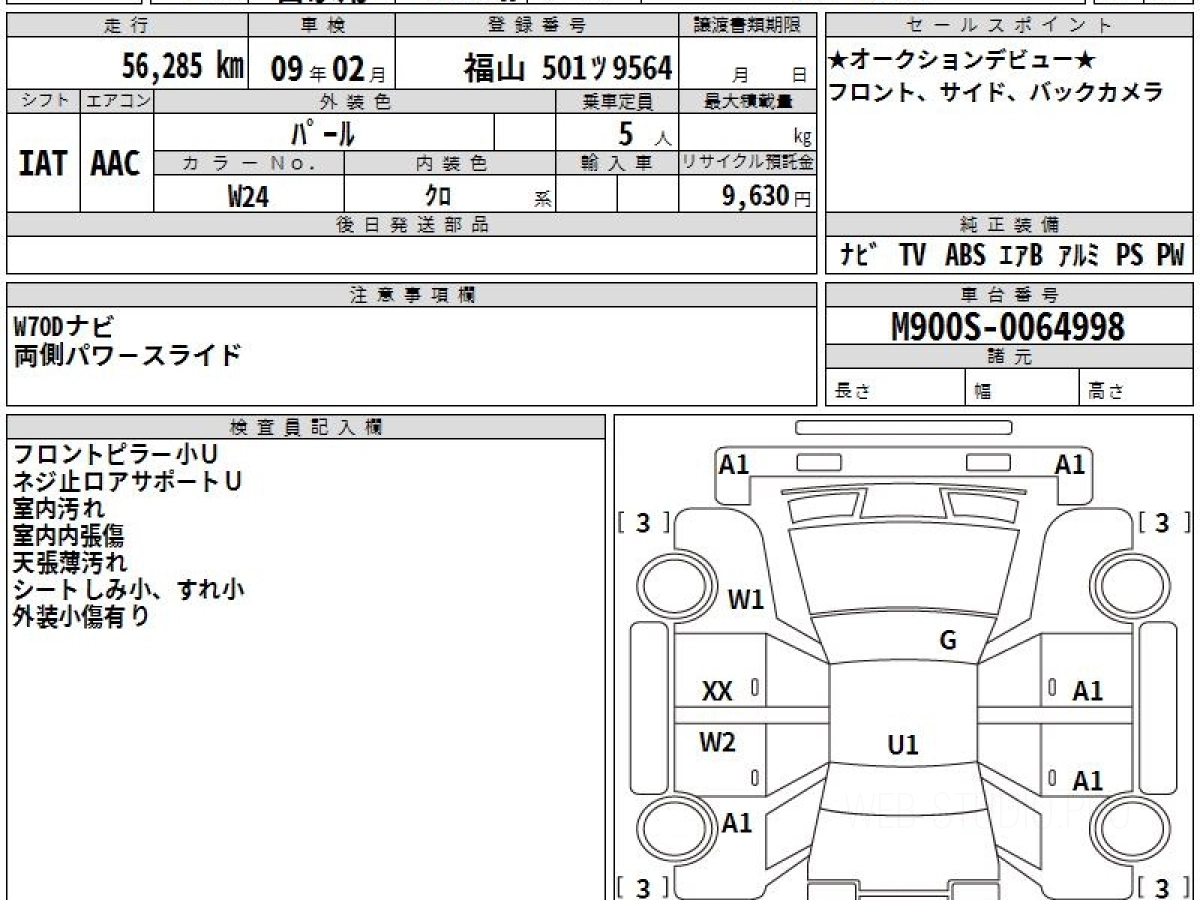Select the AAC air conditioner cell
Screen dimensions: 1200x900
(x=116, y=164)
